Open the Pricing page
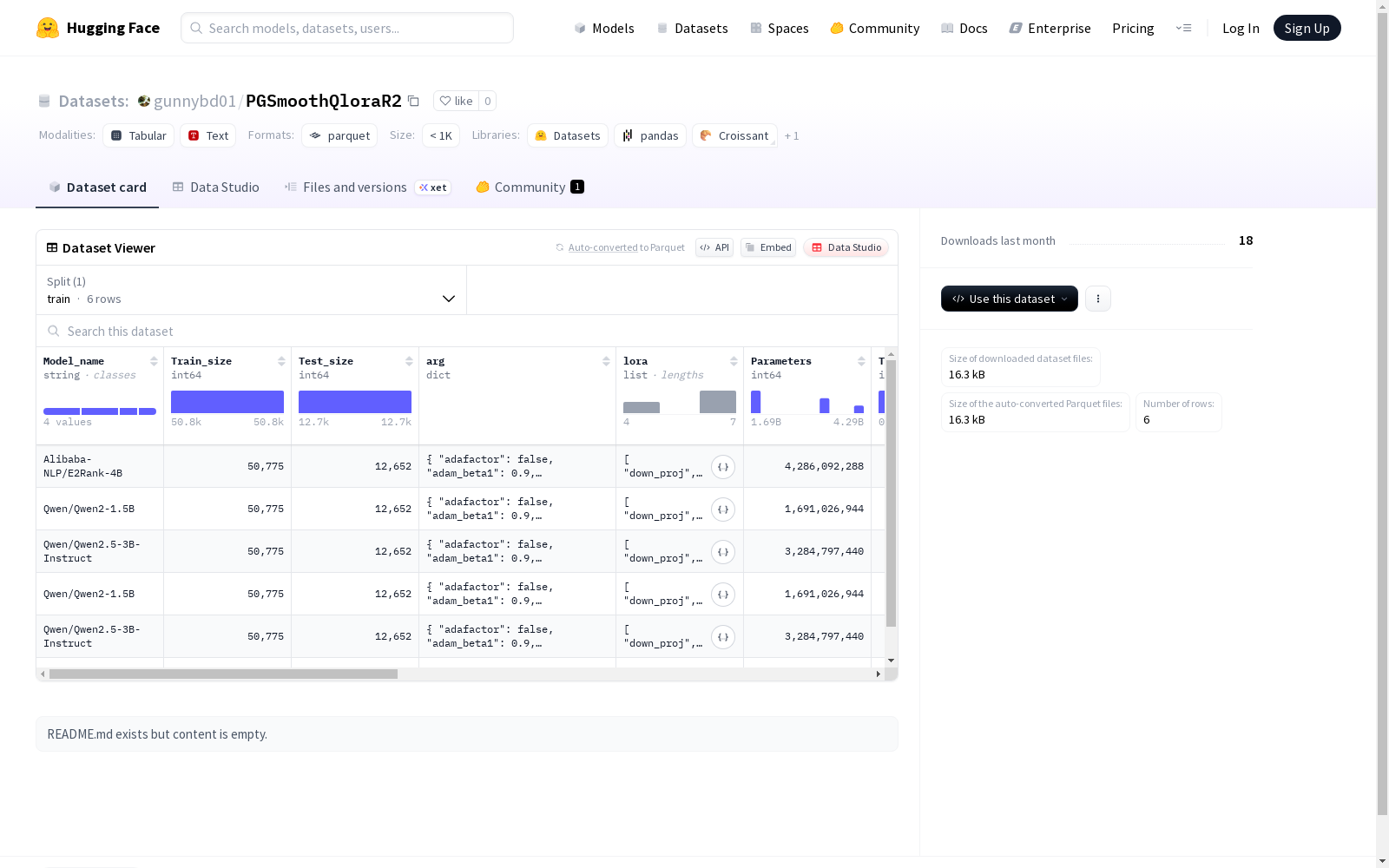This screenshot has width=1389, height=868. click(x=1133, y=29)
